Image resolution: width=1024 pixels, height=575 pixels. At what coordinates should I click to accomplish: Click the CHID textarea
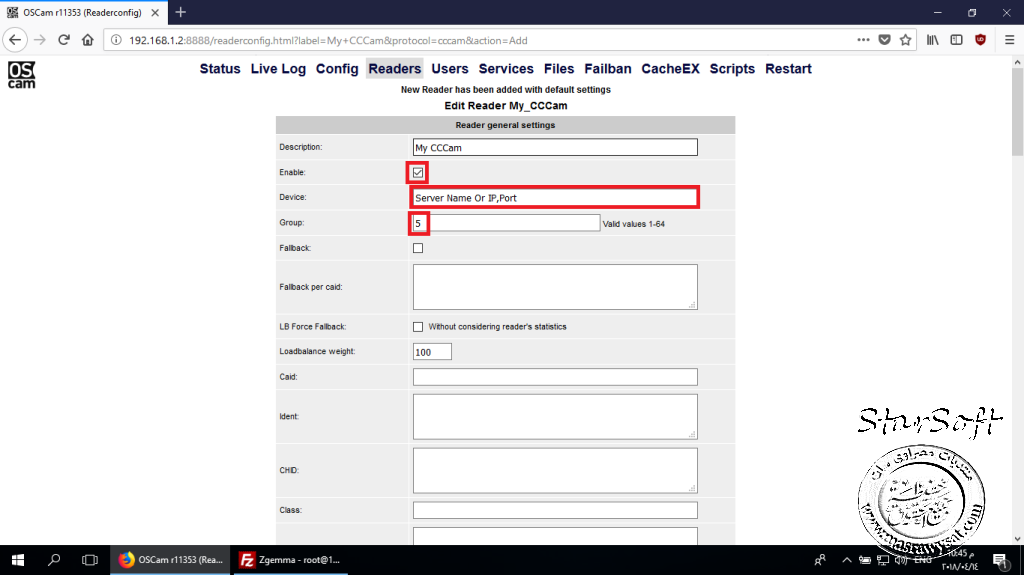tap(555, 470)
